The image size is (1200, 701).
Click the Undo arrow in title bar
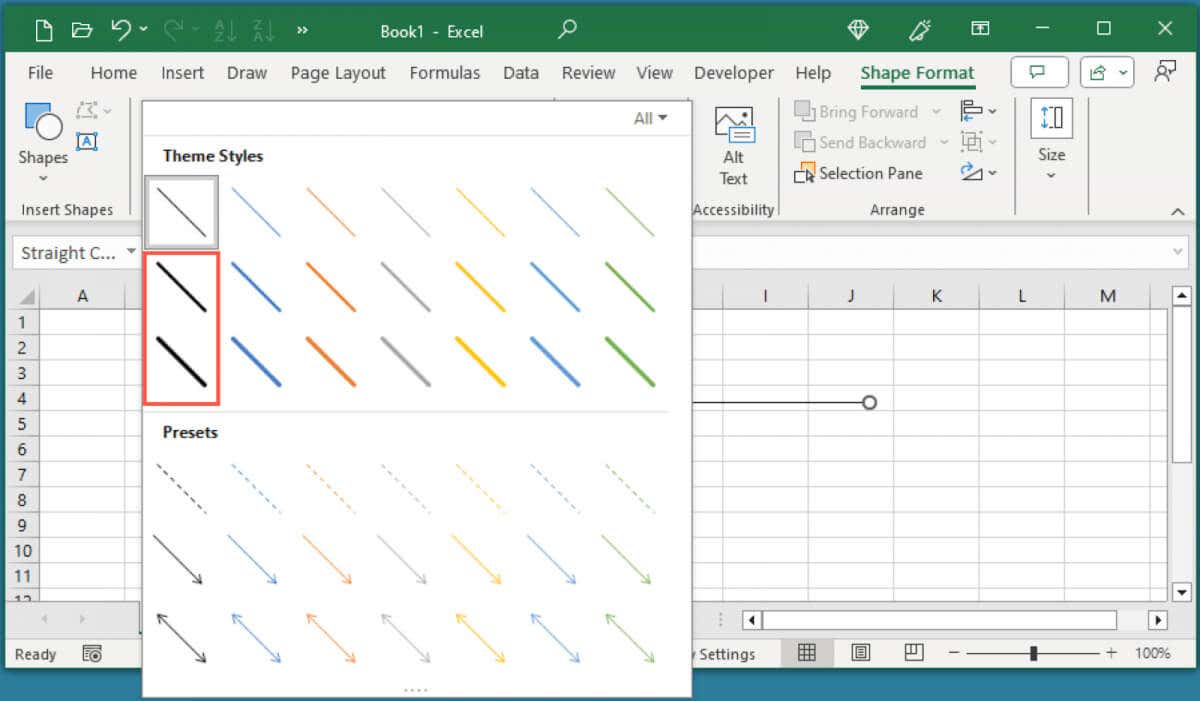(121, 31)
